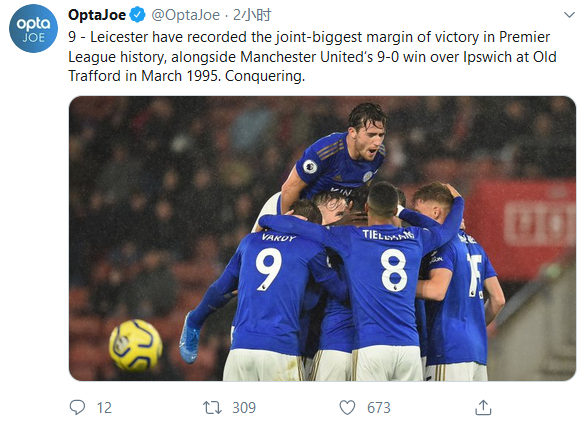
Task: Click the blue verified badge
Action: (x=137, y=15)
